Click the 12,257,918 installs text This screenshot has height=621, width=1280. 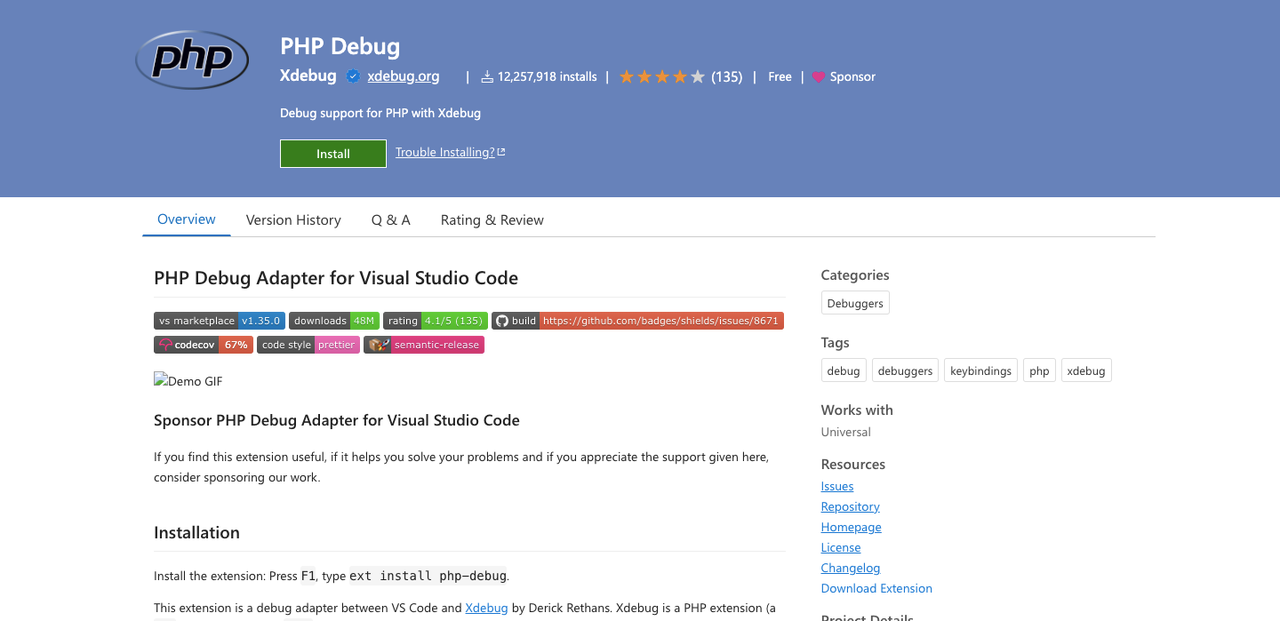click(547, 77)
